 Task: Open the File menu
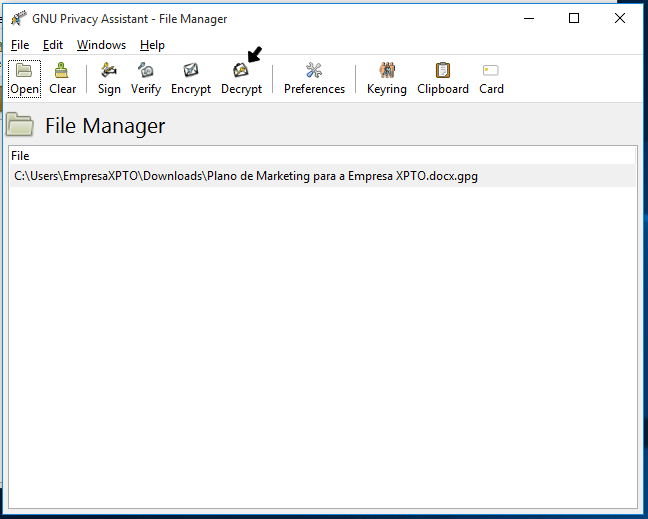[x=20, y=45]
